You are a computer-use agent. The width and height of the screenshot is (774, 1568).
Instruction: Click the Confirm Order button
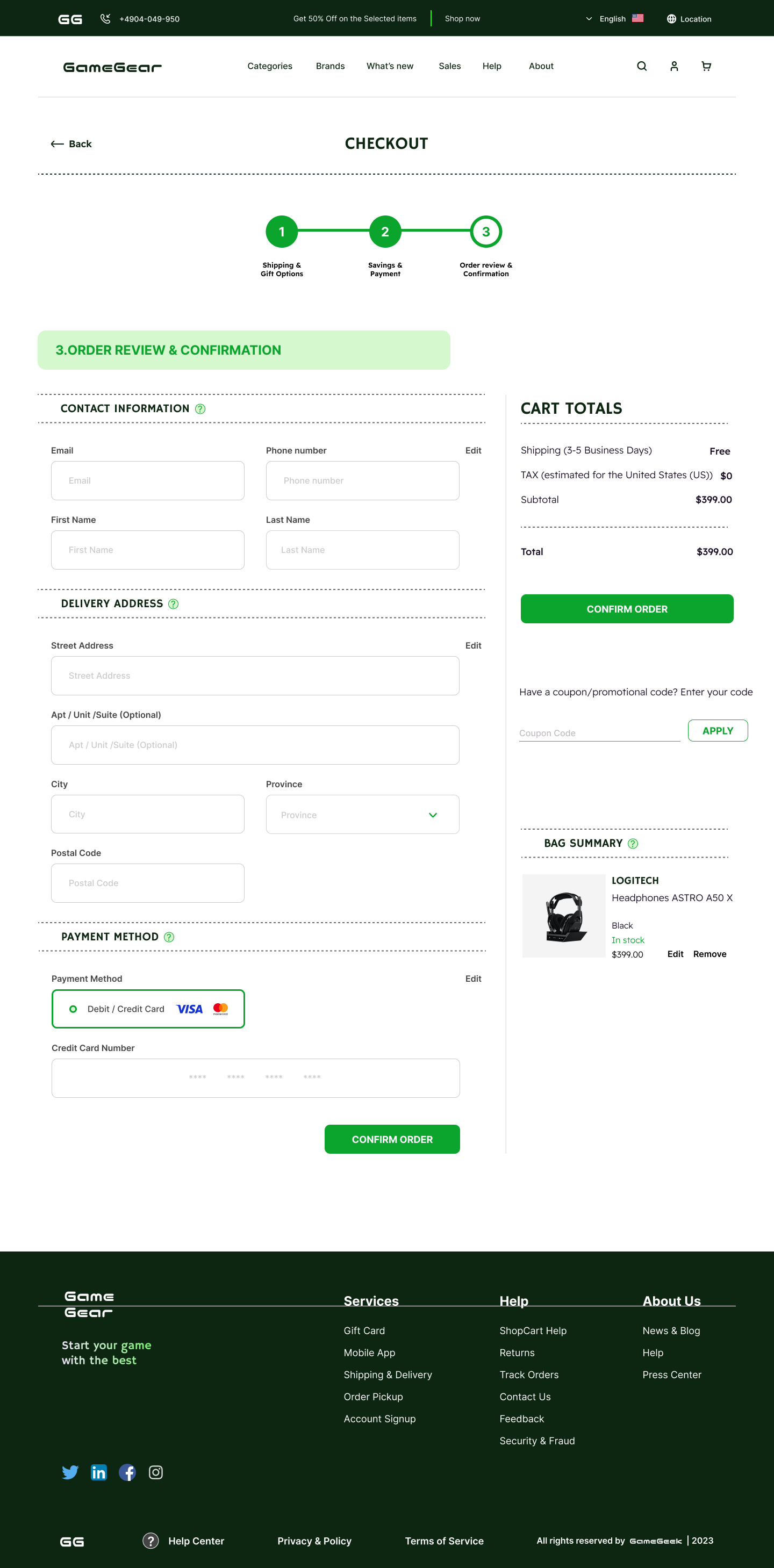(627, 609)
